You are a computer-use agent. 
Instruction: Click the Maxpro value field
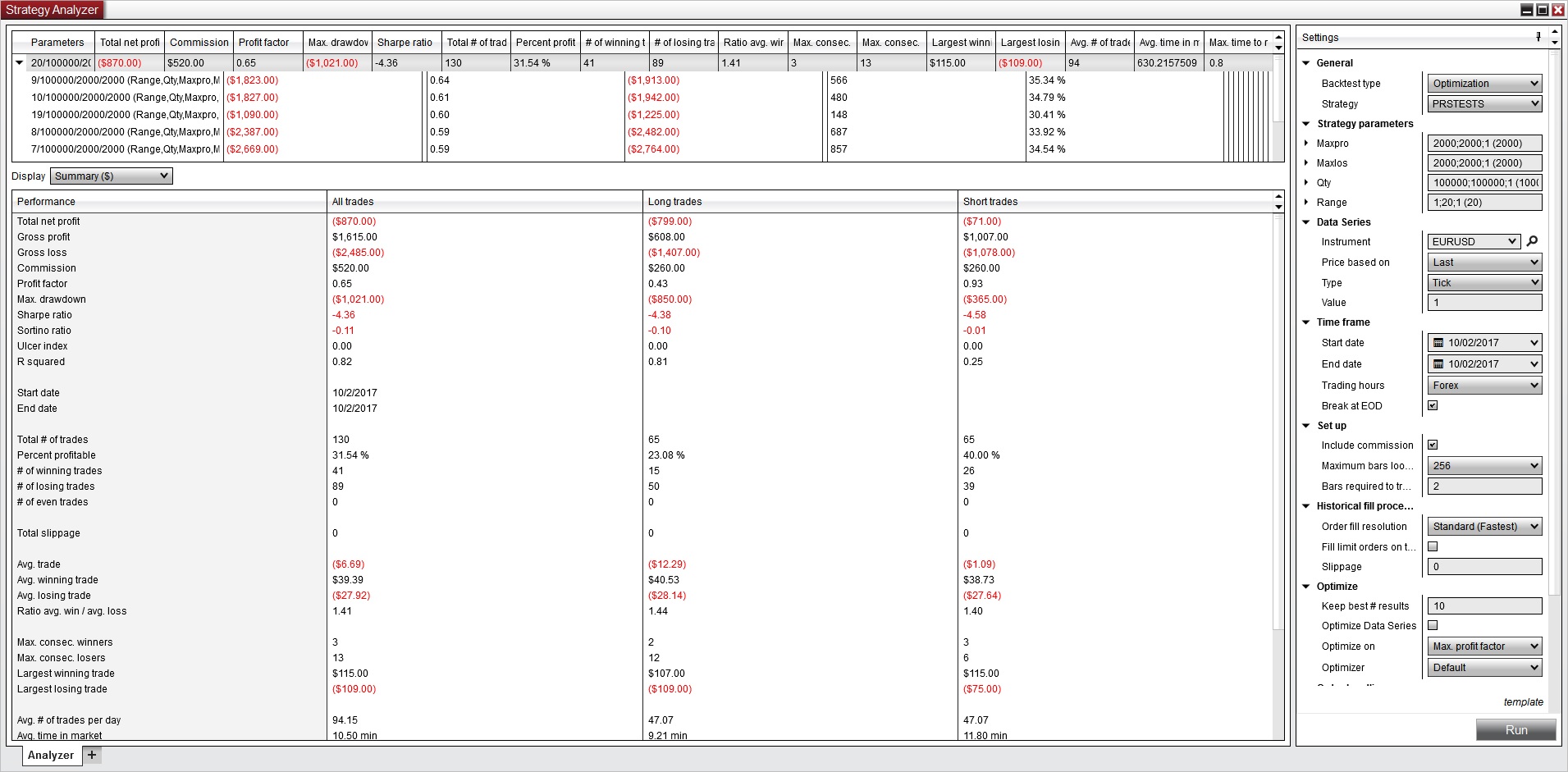click(x=1484, y=144)
